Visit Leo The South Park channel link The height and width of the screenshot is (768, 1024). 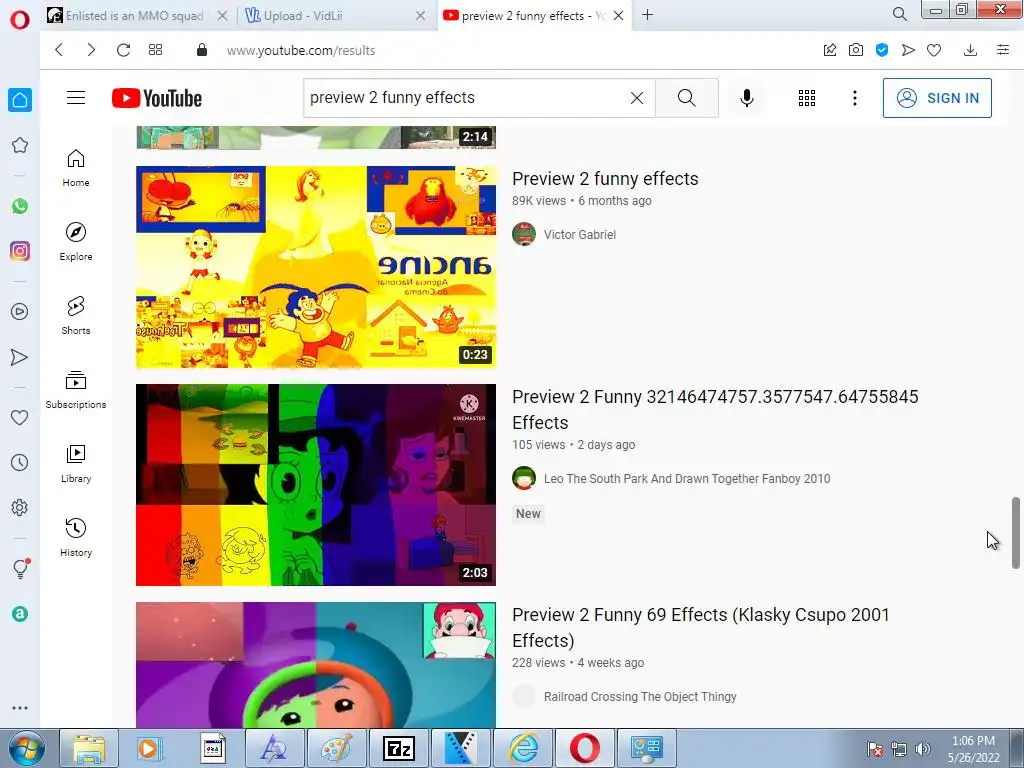(x=687, y=479)
